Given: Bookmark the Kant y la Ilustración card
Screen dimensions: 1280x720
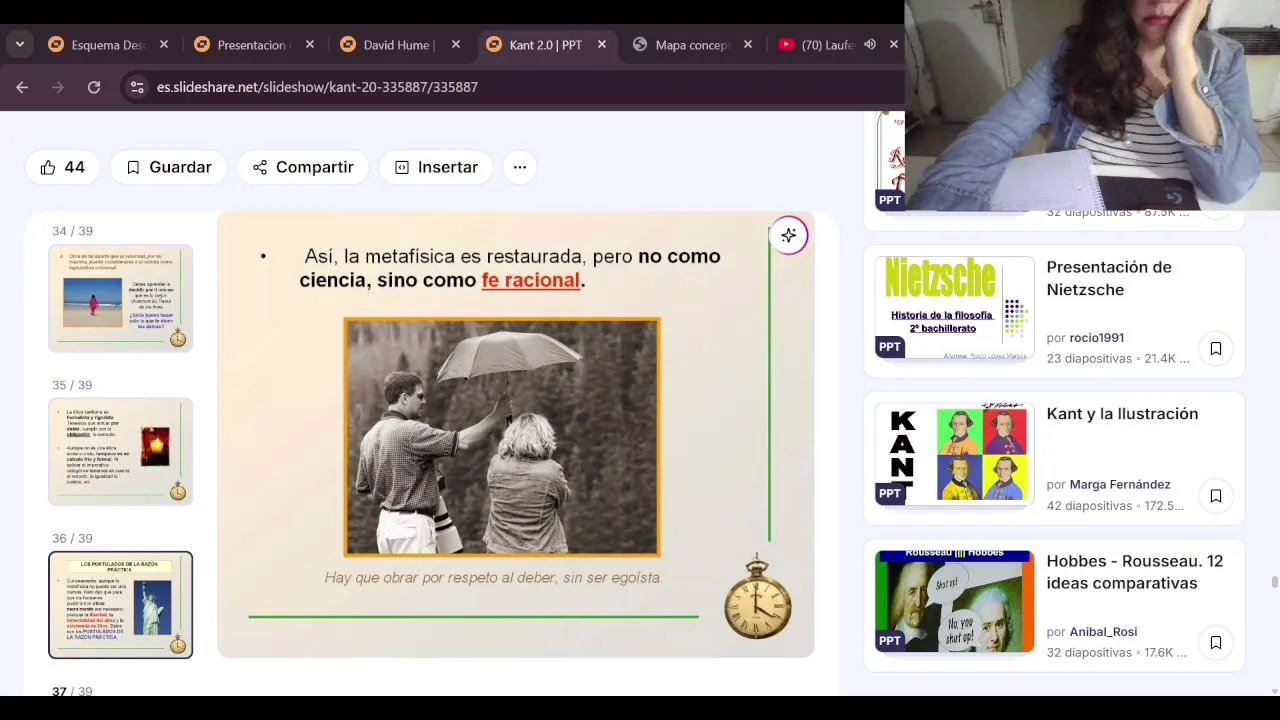Looking at the screenshot, I should (1216, 496).
